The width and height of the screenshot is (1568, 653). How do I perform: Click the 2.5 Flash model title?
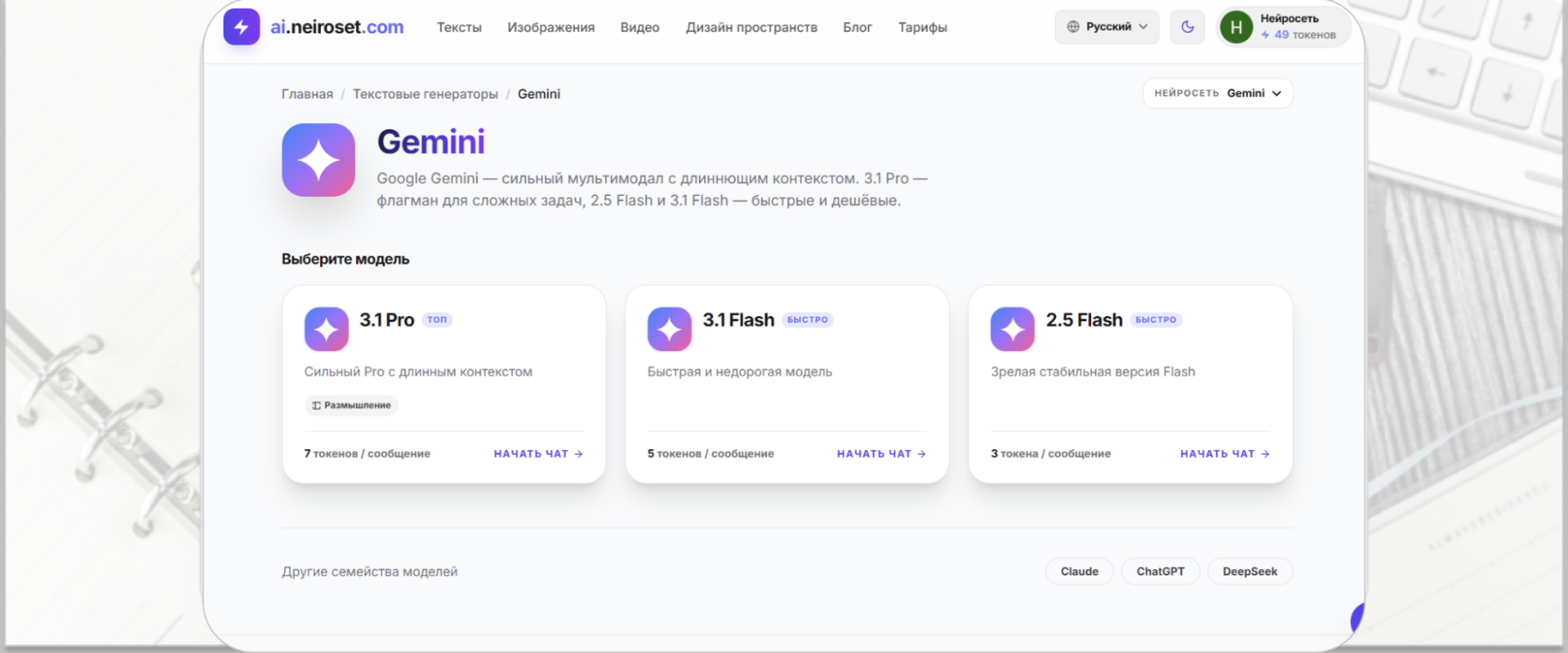pyautogui.click(x=1084, y=320)
